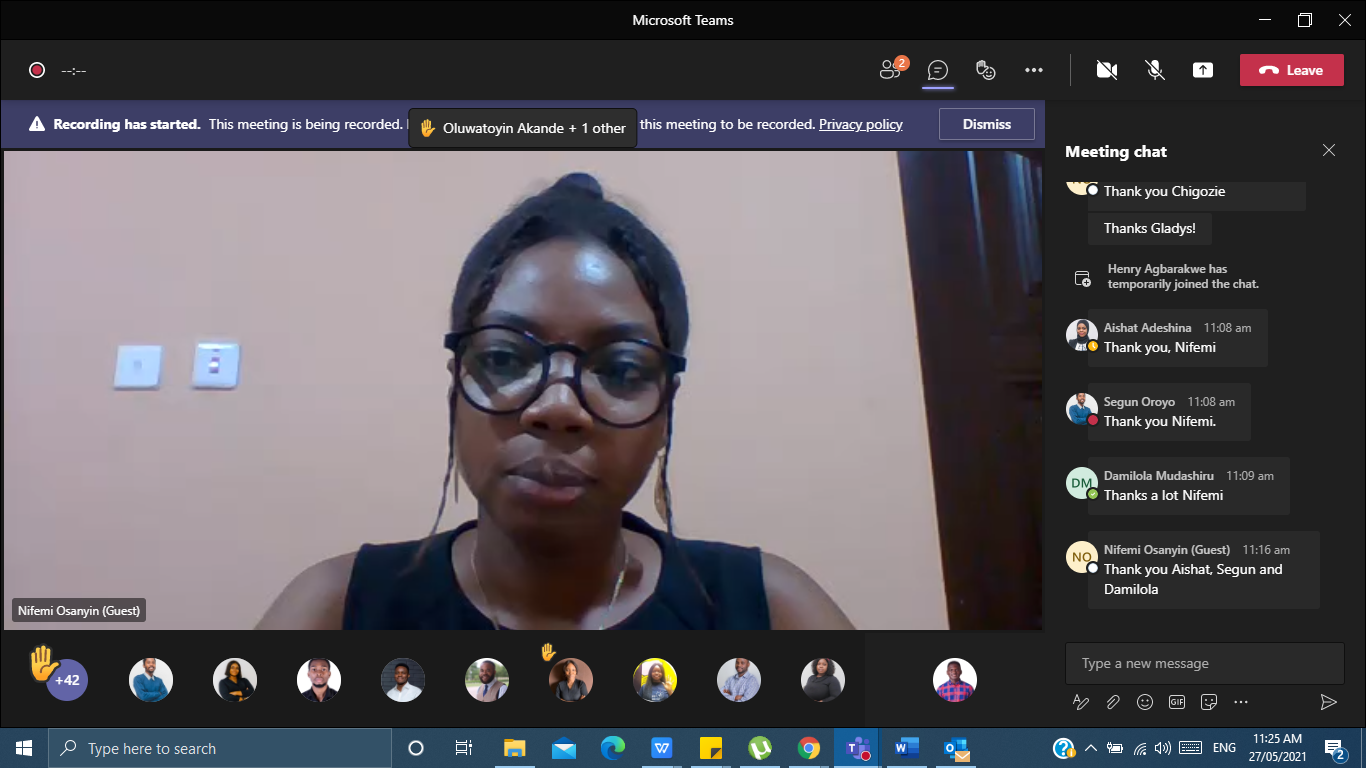Viewport: 1366px width, 768px height.
Task: Open Google Chrome from the taskbar
Action: tap(809, 748)
